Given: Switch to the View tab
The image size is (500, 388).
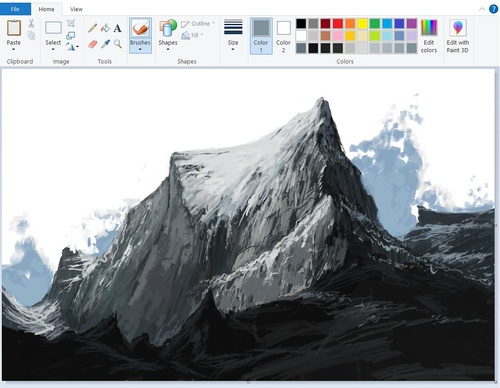Looking at the screenshot, I should coord(76,9).
